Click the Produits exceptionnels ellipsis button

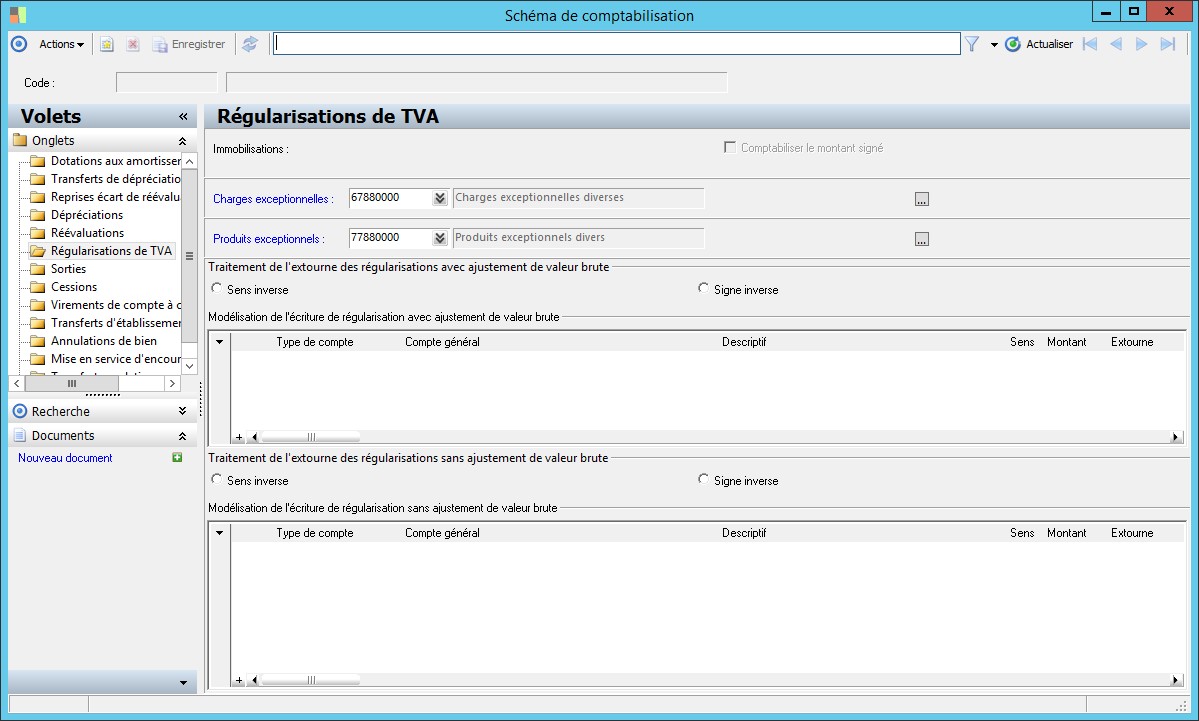tap(922, 239)
